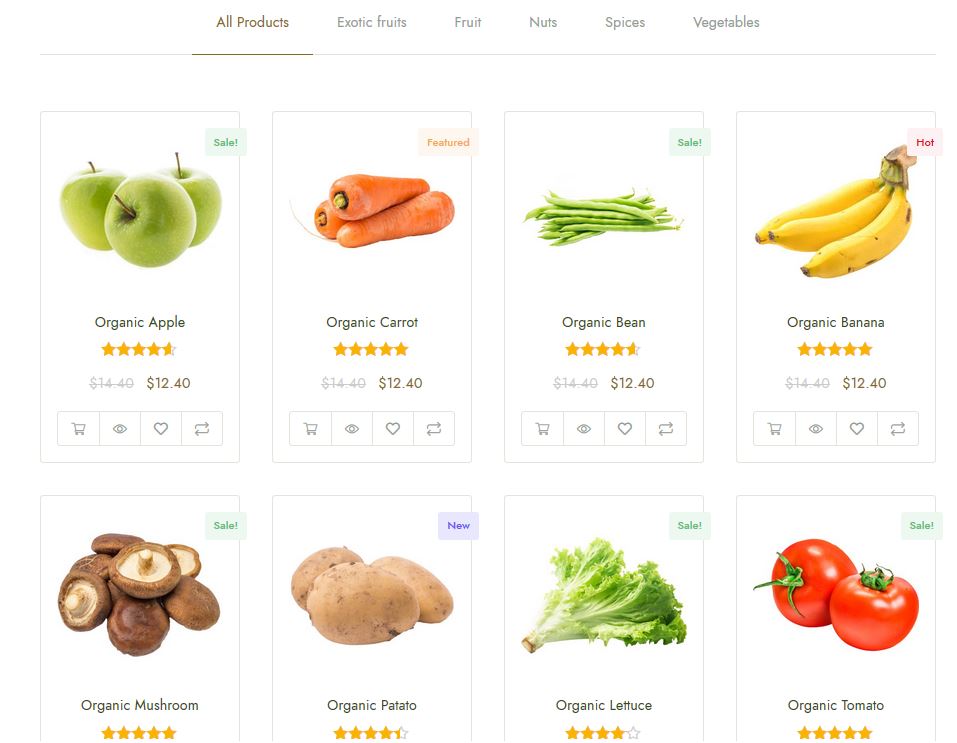Add Organic Apple to wishlist

pyautogui.click(x=161, y=429)
